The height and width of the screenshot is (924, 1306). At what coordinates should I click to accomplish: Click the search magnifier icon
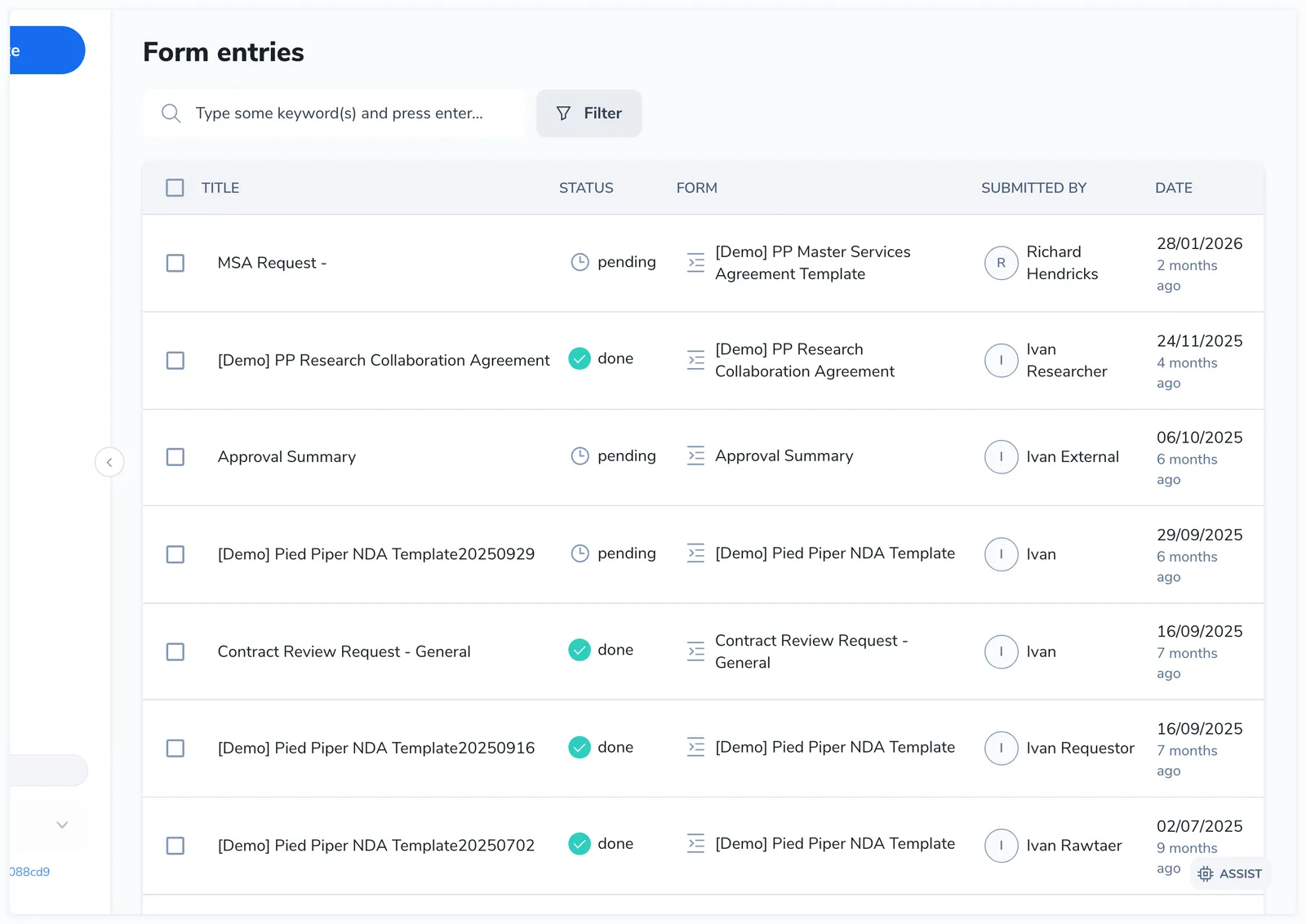point(171,113)
